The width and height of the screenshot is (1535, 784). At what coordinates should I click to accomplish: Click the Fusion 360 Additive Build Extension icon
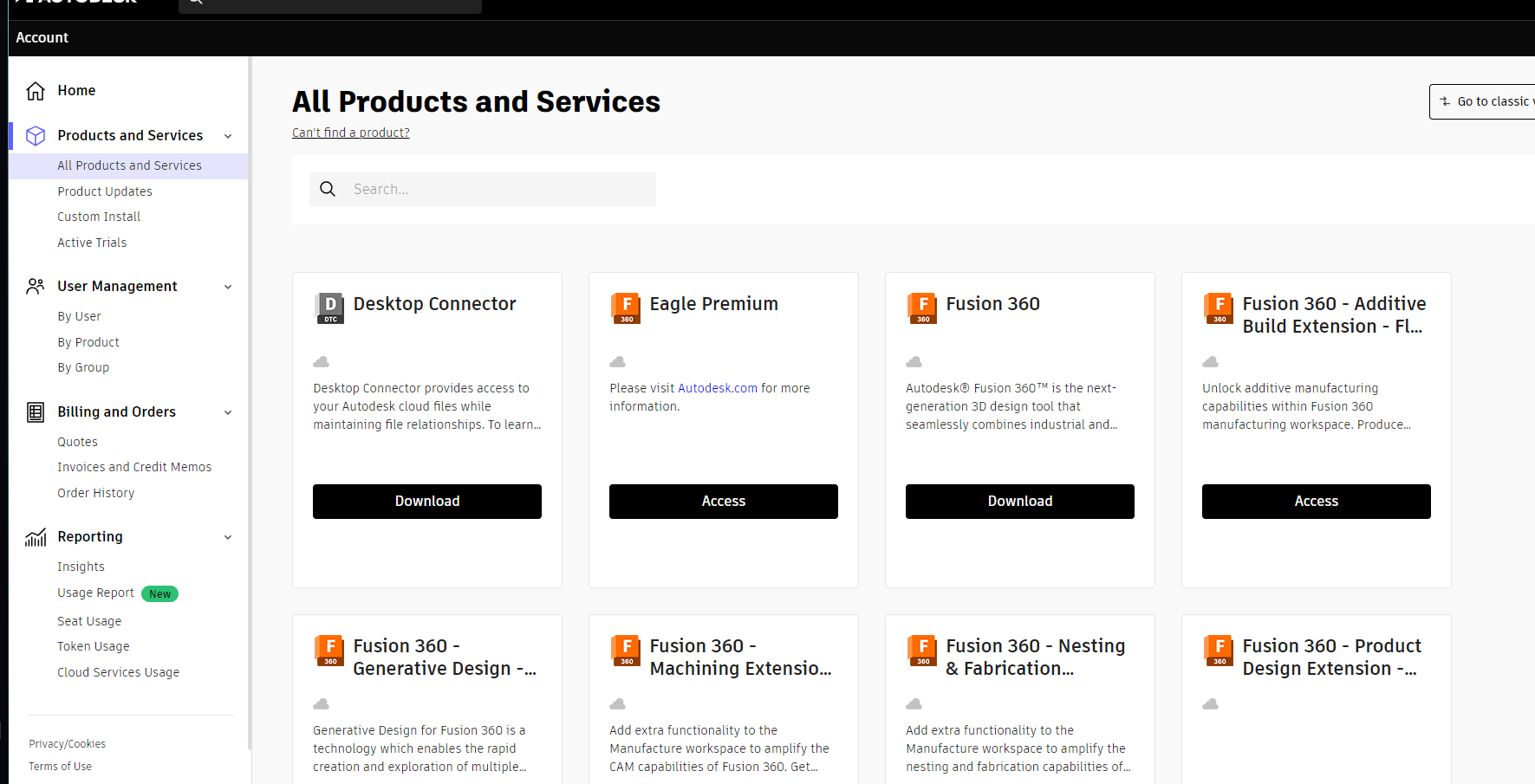1219,308
